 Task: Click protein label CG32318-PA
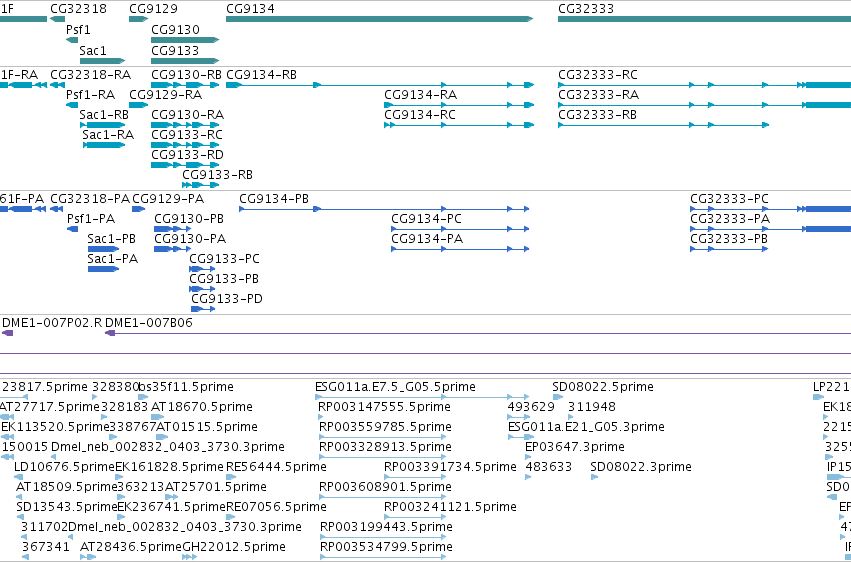pos(90,199)
